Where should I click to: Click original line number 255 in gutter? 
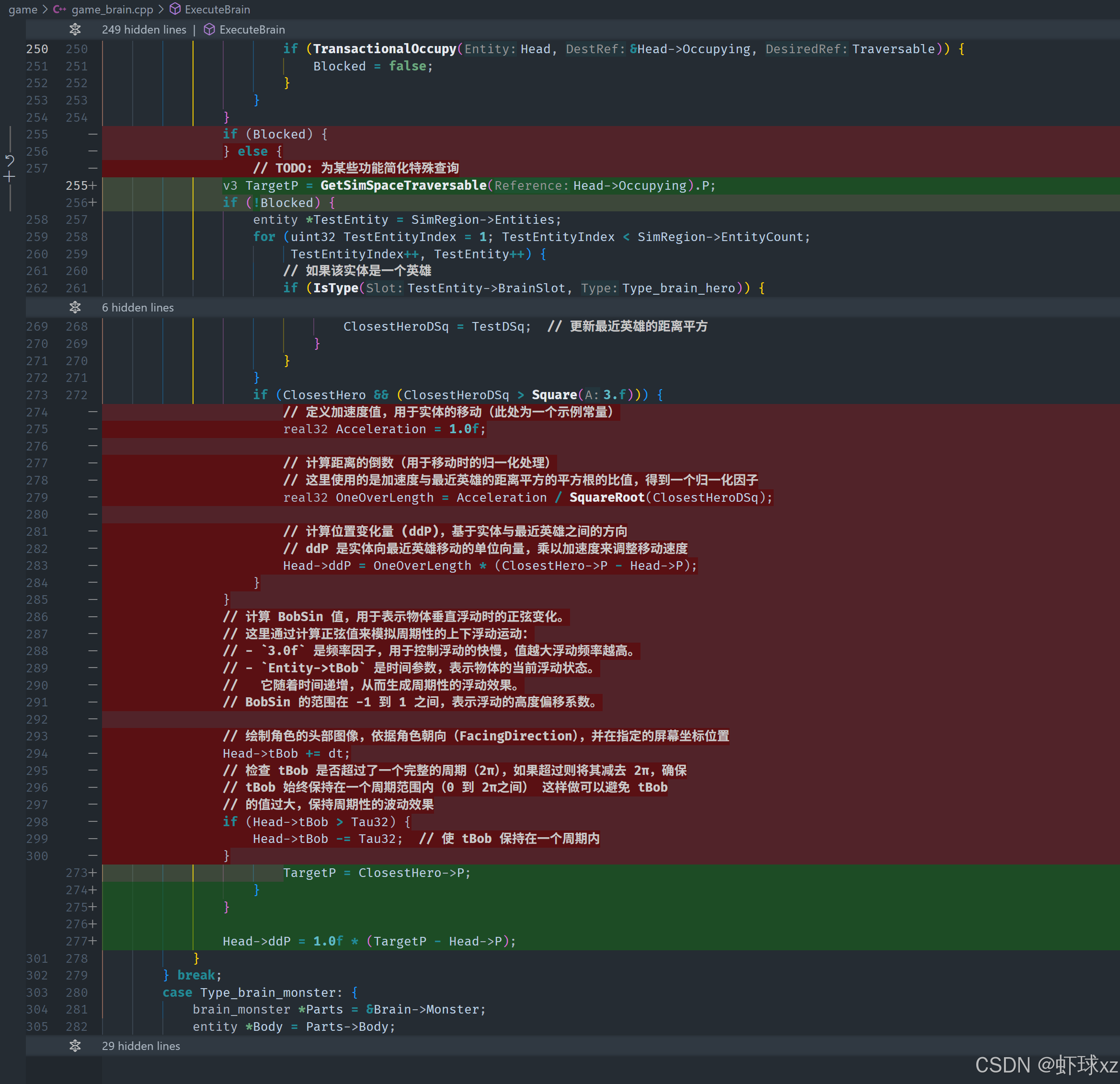[x=37, y=134]
